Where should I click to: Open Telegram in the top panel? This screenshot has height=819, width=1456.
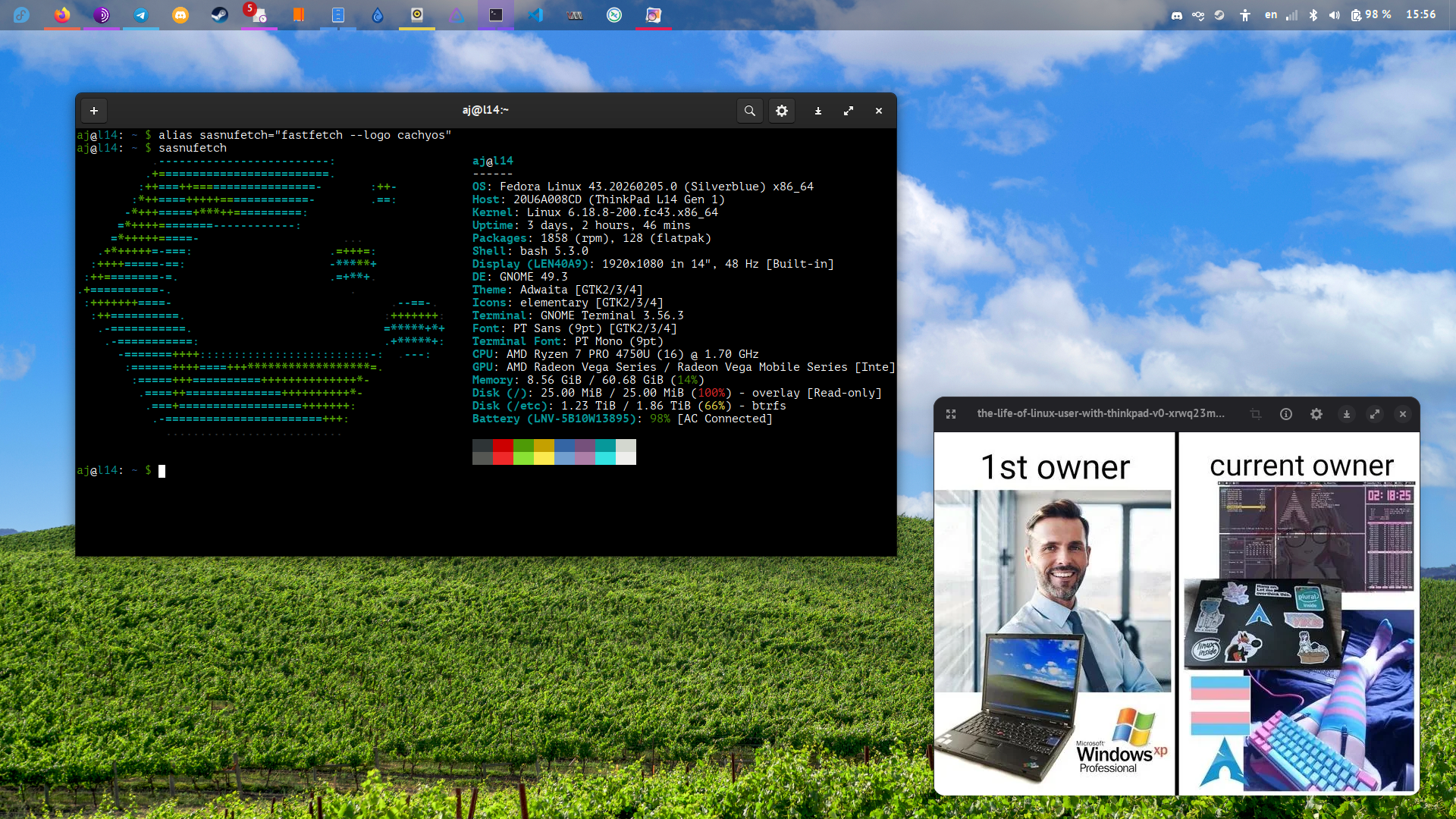coord(141,15)
